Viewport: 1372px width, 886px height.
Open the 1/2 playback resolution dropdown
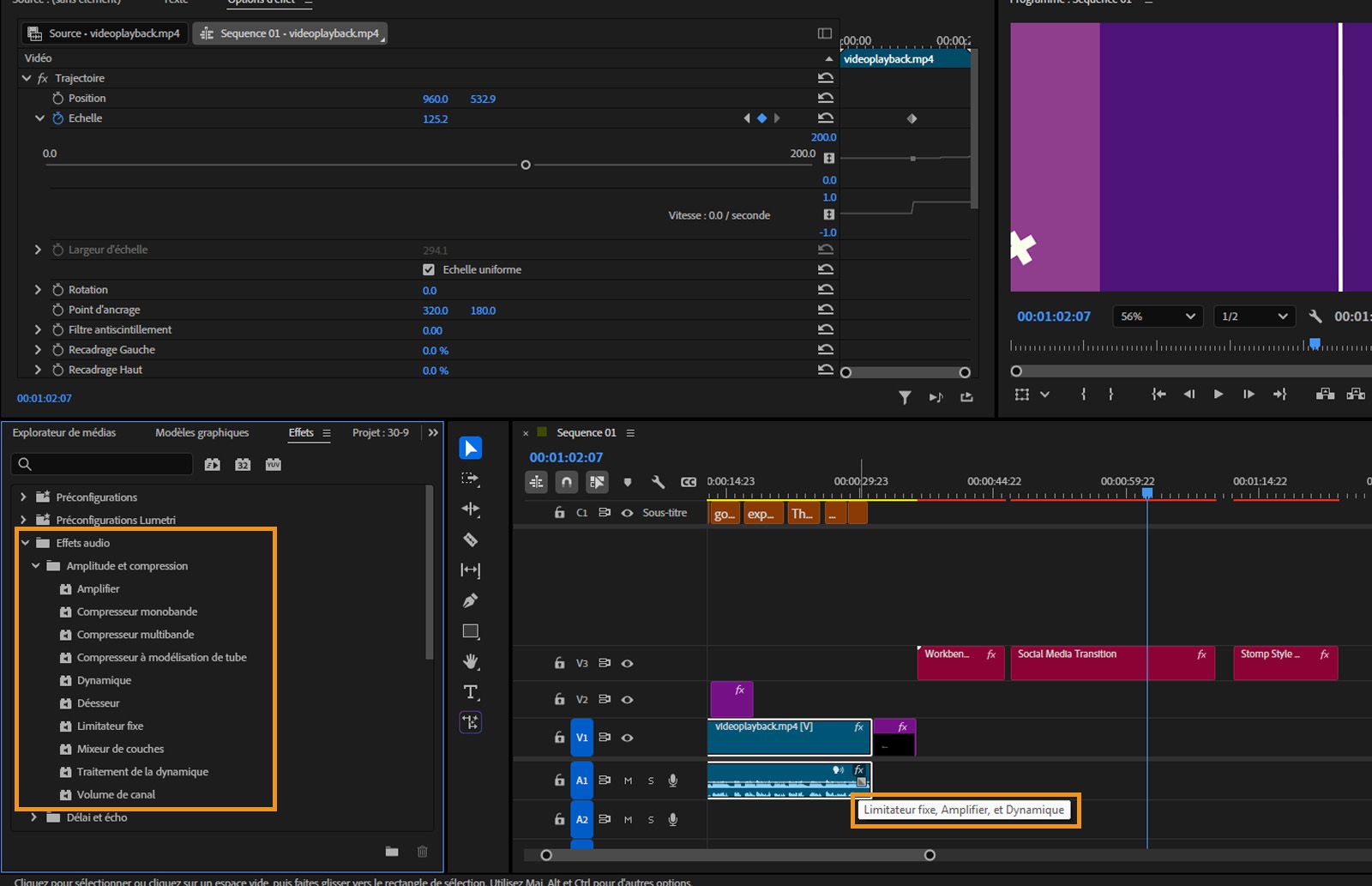pos(1254,316)
